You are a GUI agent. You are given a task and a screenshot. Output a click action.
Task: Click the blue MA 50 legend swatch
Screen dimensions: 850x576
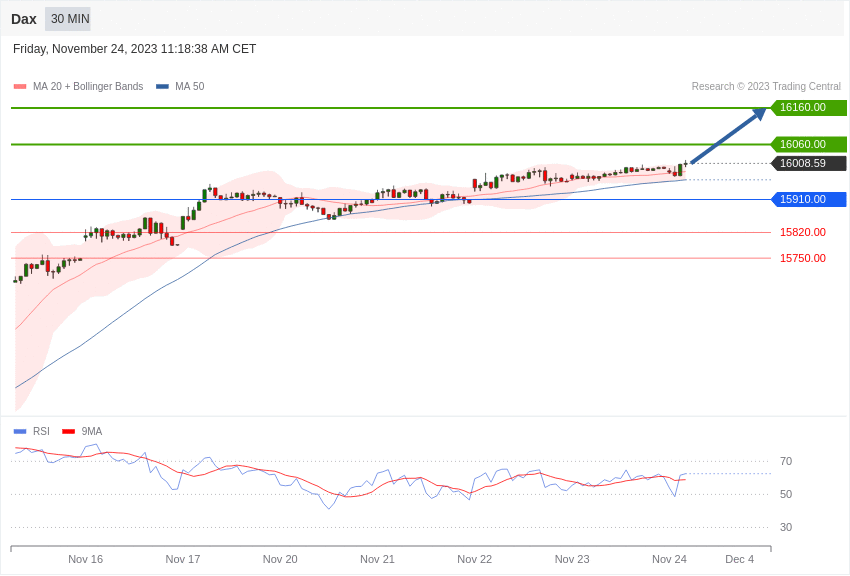point(162,87)
